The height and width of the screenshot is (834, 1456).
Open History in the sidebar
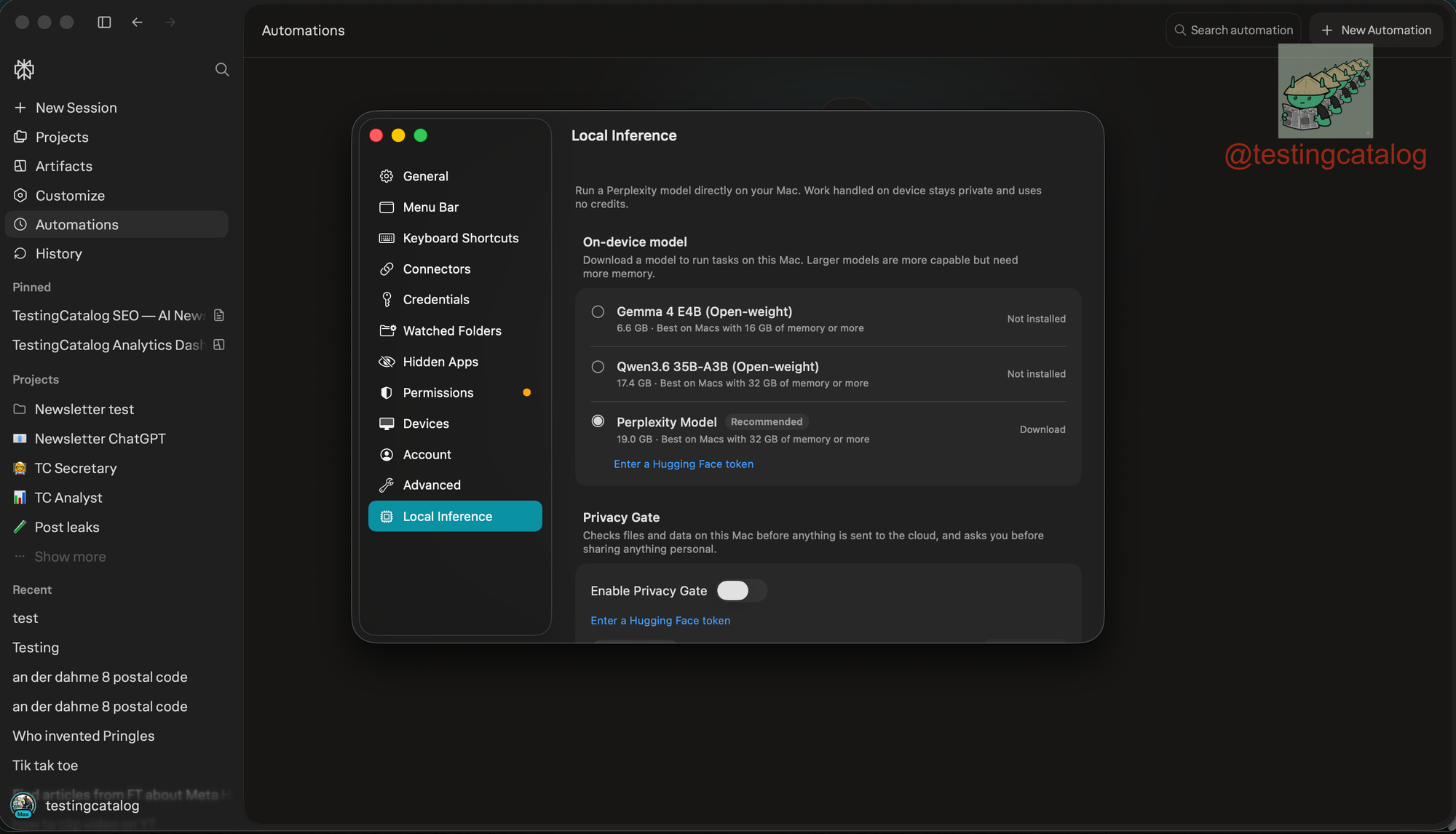(x=116, y=254)
